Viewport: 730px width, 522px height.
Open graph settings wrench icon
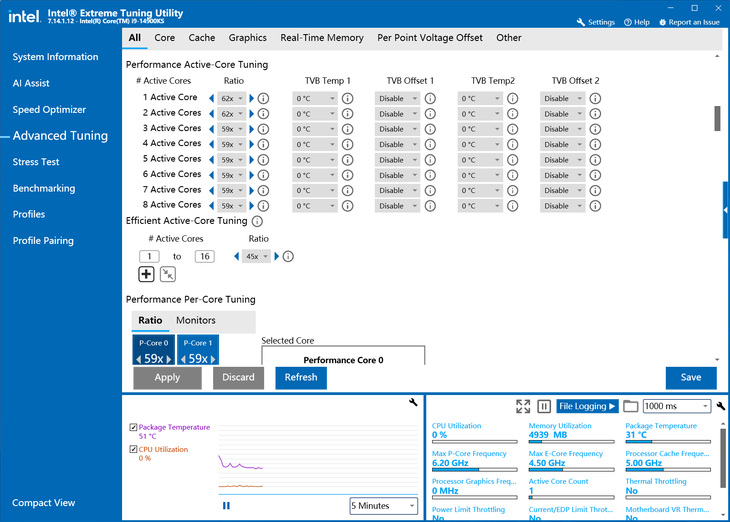pos(413,402)
